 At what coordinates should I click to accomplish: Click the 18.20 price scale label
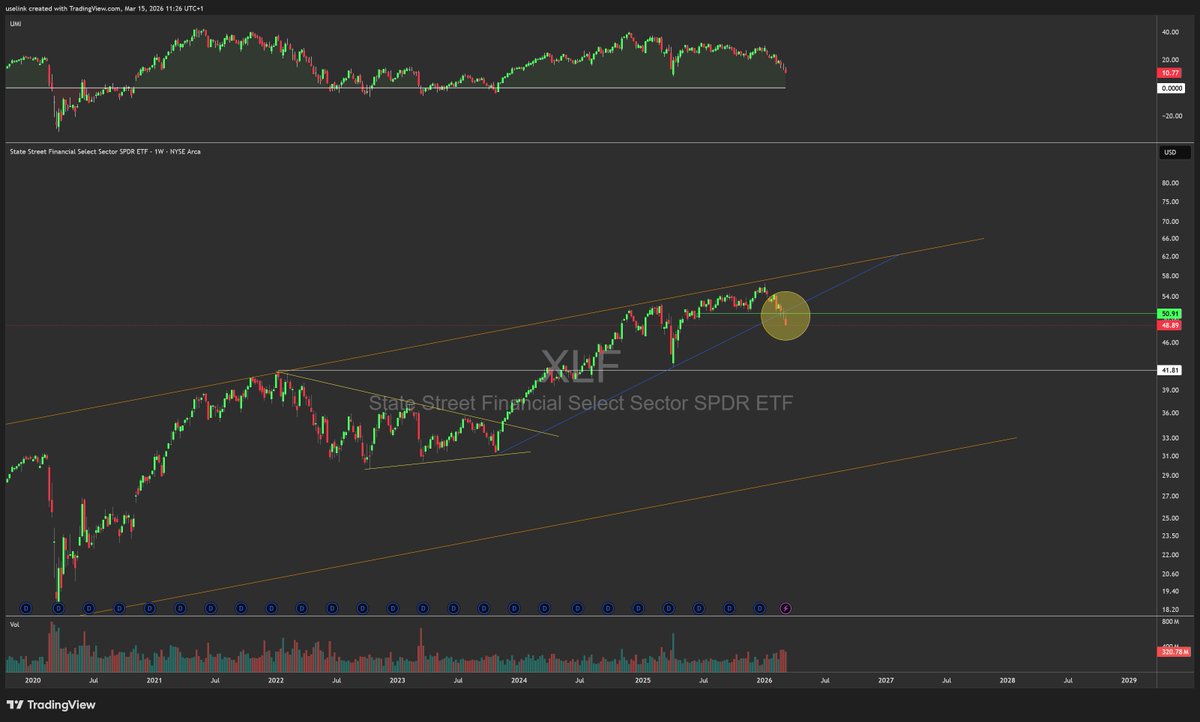click(x=1171, y=608)
